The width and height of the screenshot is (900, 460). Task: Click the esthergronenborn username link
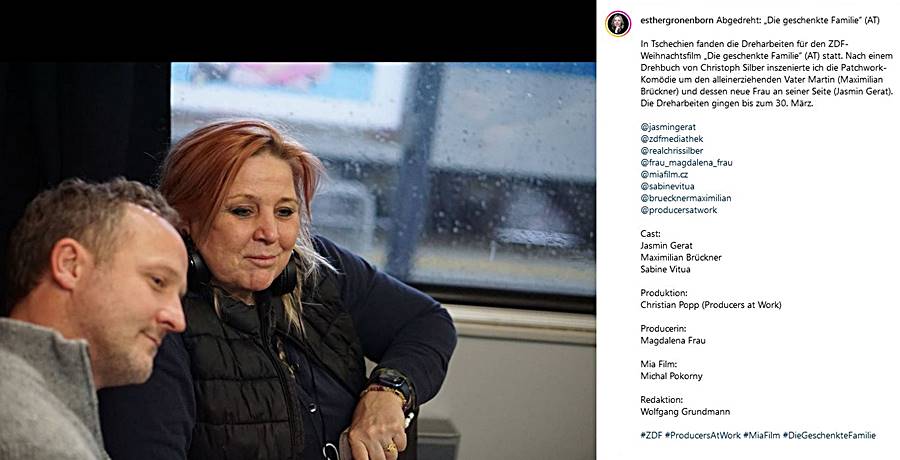point(677,20)
